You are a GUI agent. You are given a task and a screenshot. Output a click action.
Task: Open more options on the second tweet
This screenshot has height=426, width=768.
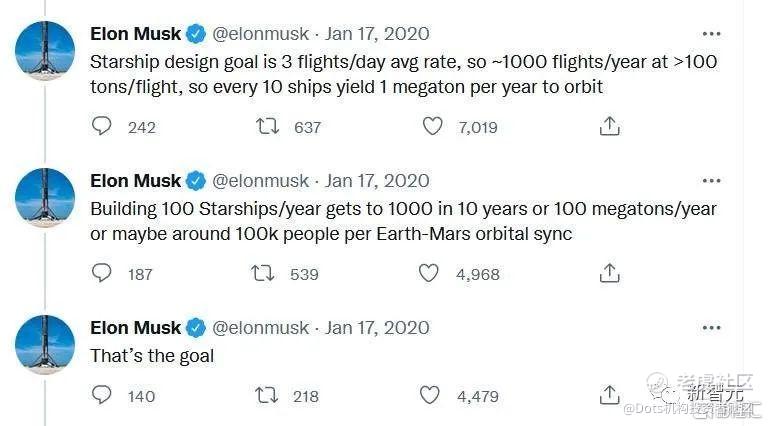[711, 181]
